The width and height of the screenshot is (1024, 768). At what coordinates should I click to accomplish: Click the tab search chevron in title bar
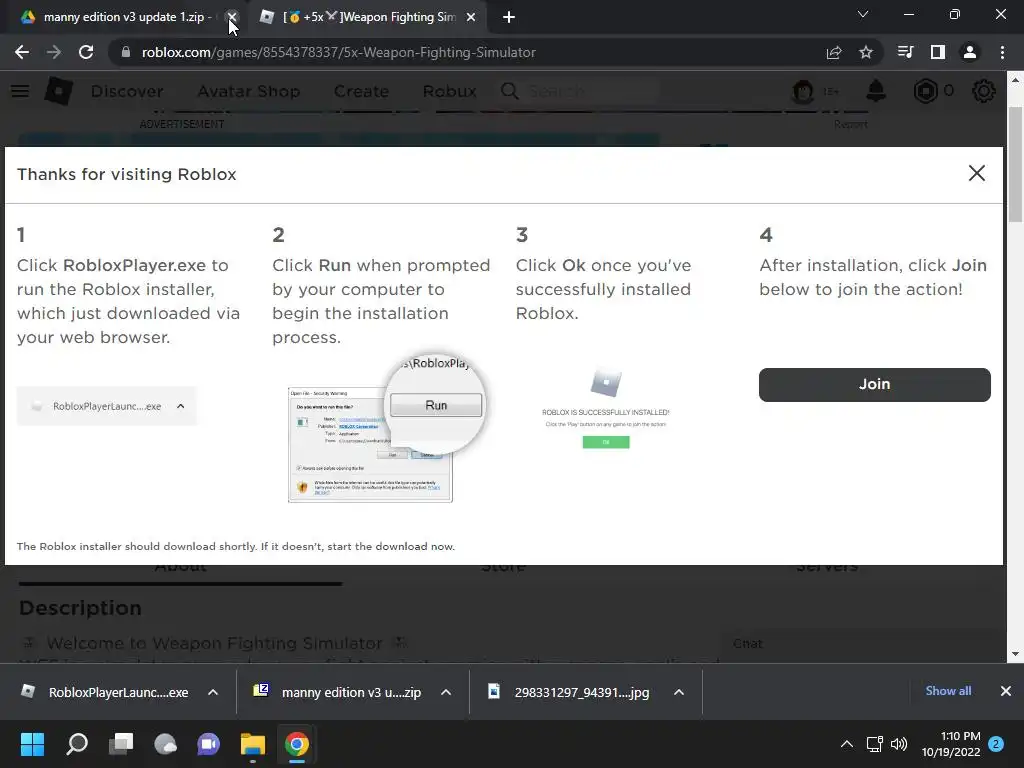[863, 14]
